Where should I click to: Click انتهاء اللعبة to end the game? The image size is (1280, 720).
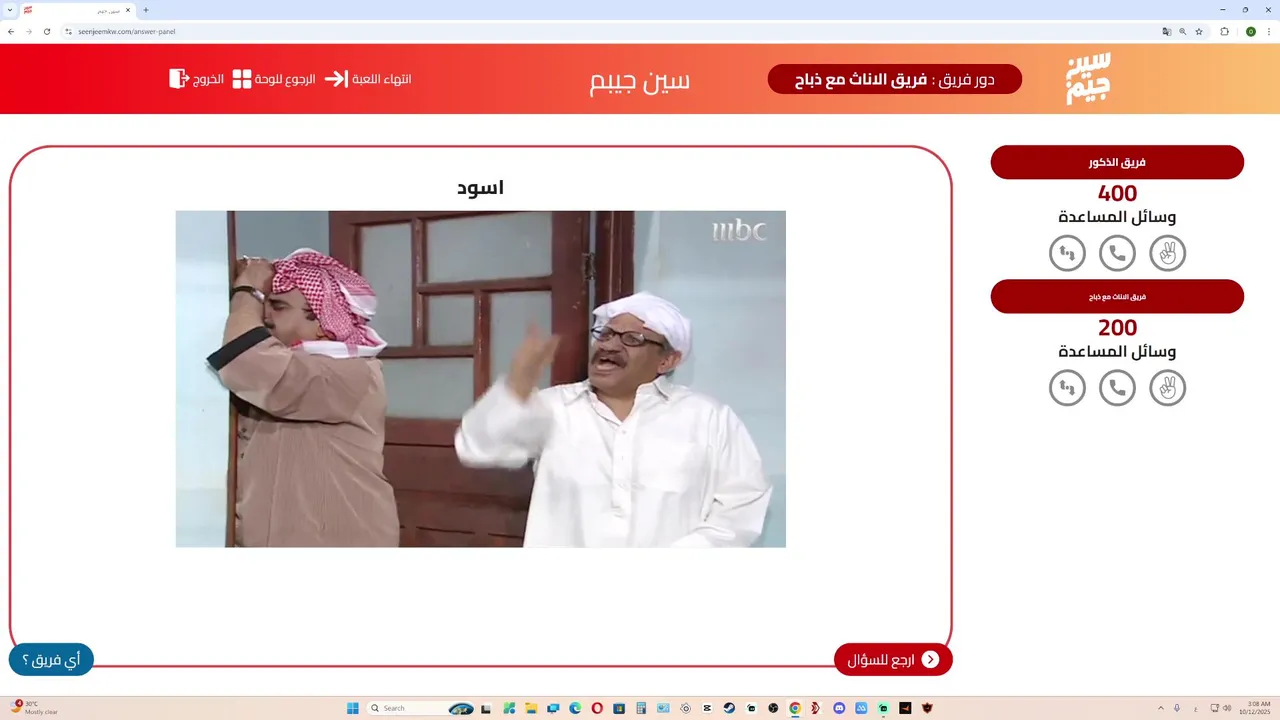[x=368, y=78]
